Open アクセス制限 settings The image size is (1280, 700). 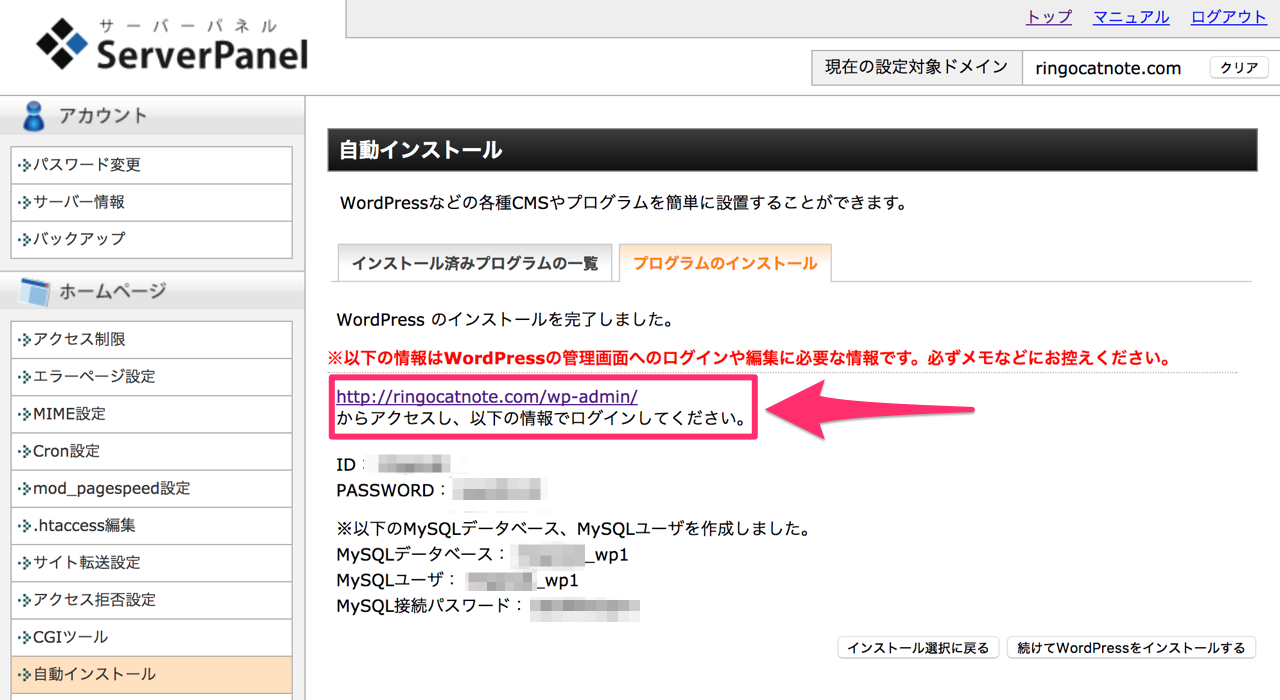point(79,340)
